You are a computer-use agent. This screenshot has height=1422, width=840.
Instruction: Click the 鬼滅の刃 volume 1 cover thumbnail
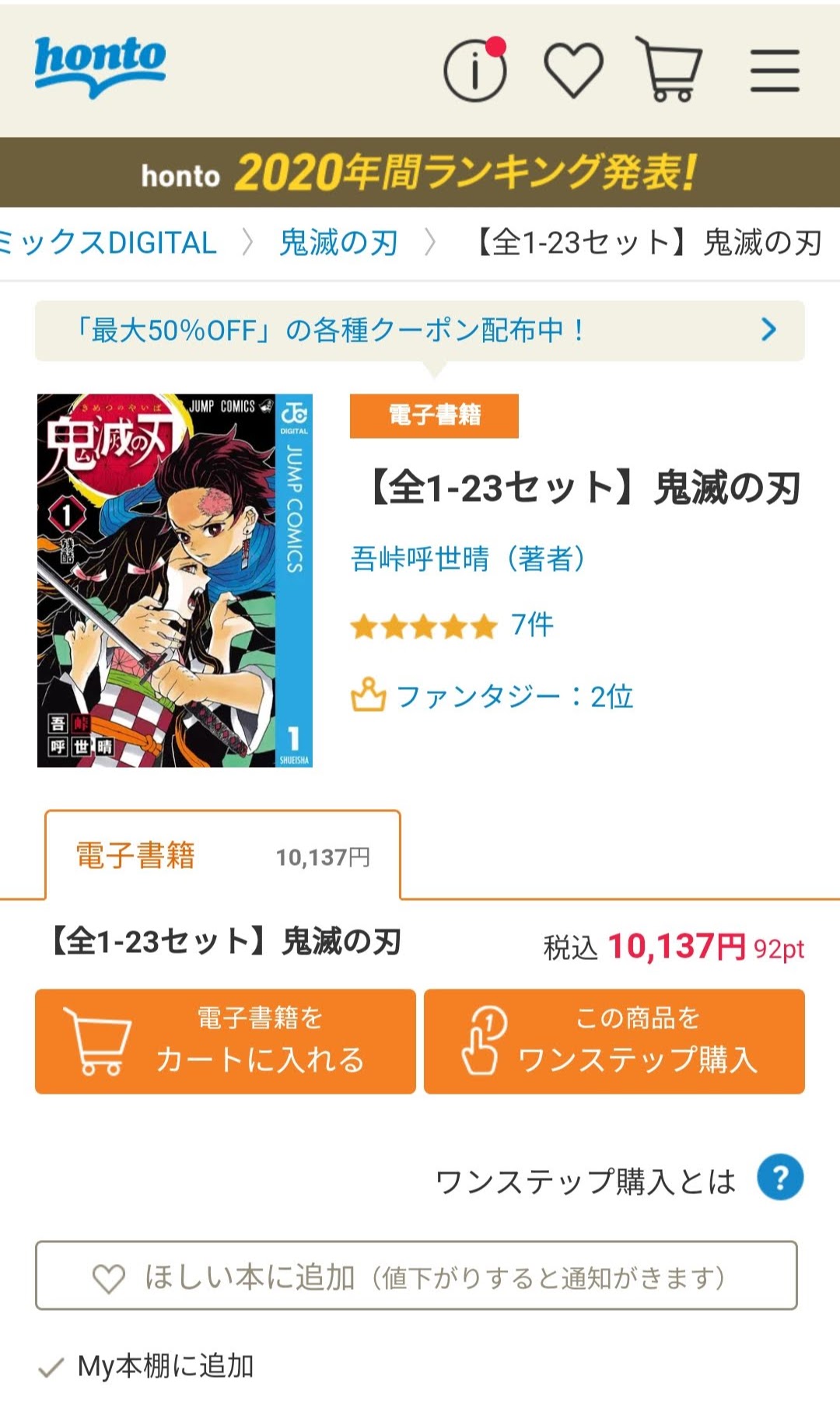pyautogui.click(x=175, y=580)
